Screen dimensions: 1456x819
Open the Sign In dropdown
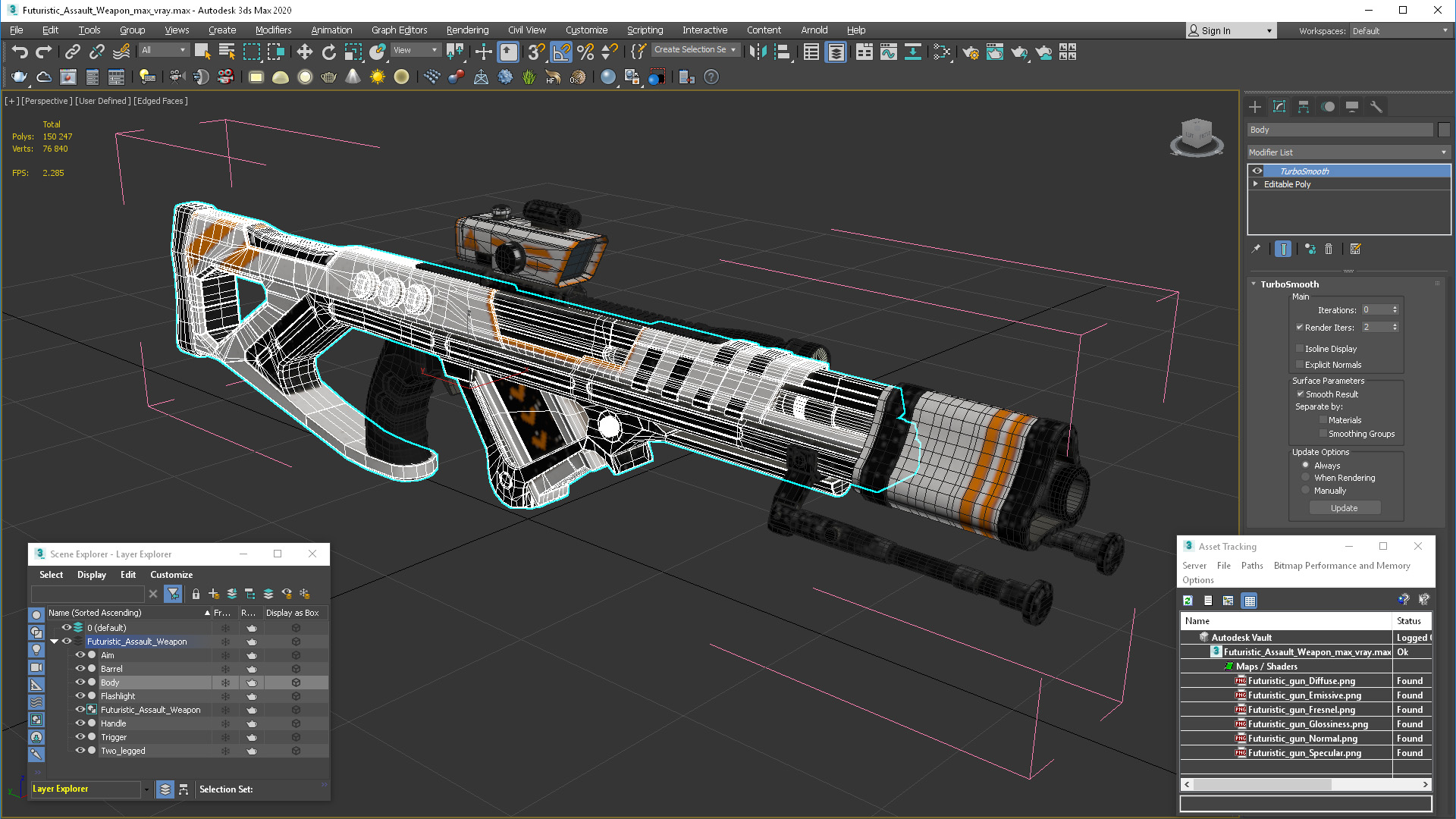click(1231, 31)
